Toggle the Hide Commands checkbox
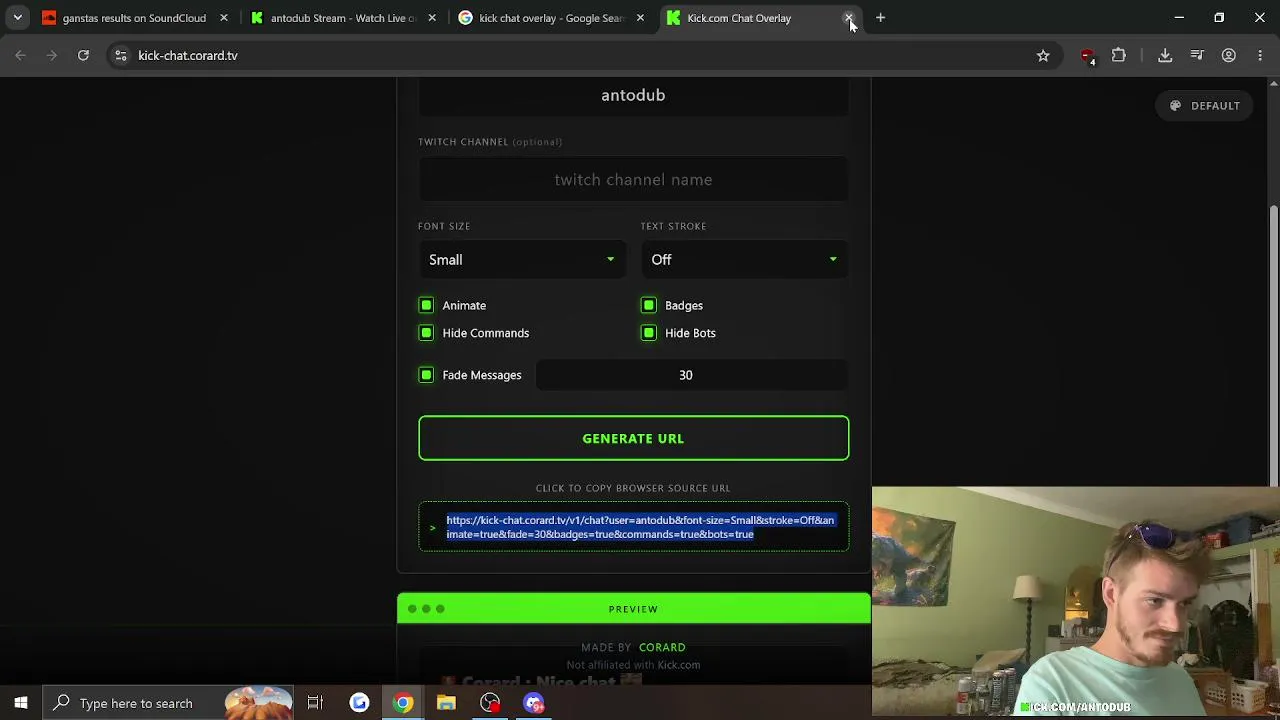The height and width of the screenshot is (720, 1280). pos(426,333)
